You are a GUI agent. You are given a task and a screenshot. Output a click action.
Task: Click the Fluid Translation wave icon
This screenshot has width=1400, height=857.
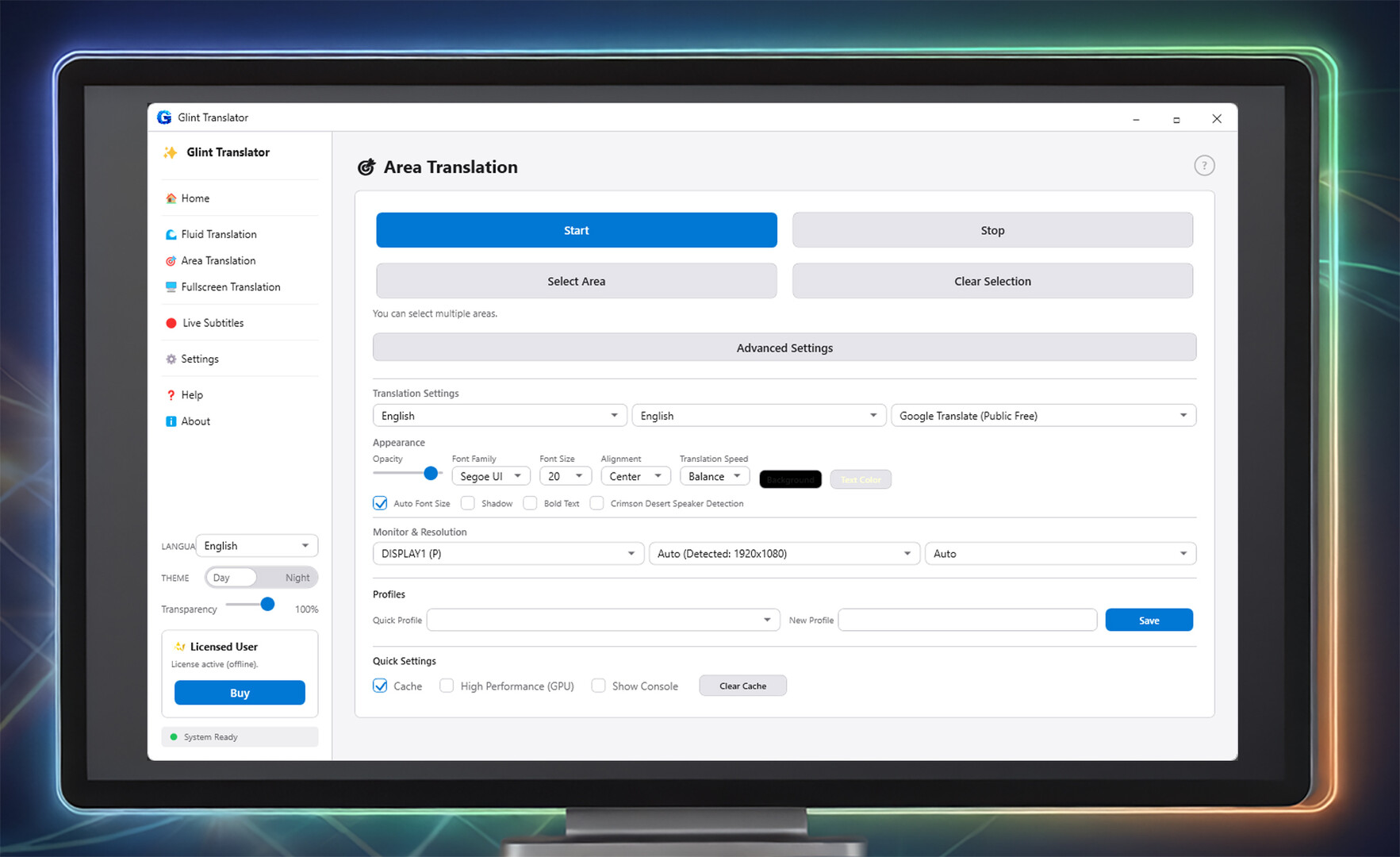[x=171, y=234]
